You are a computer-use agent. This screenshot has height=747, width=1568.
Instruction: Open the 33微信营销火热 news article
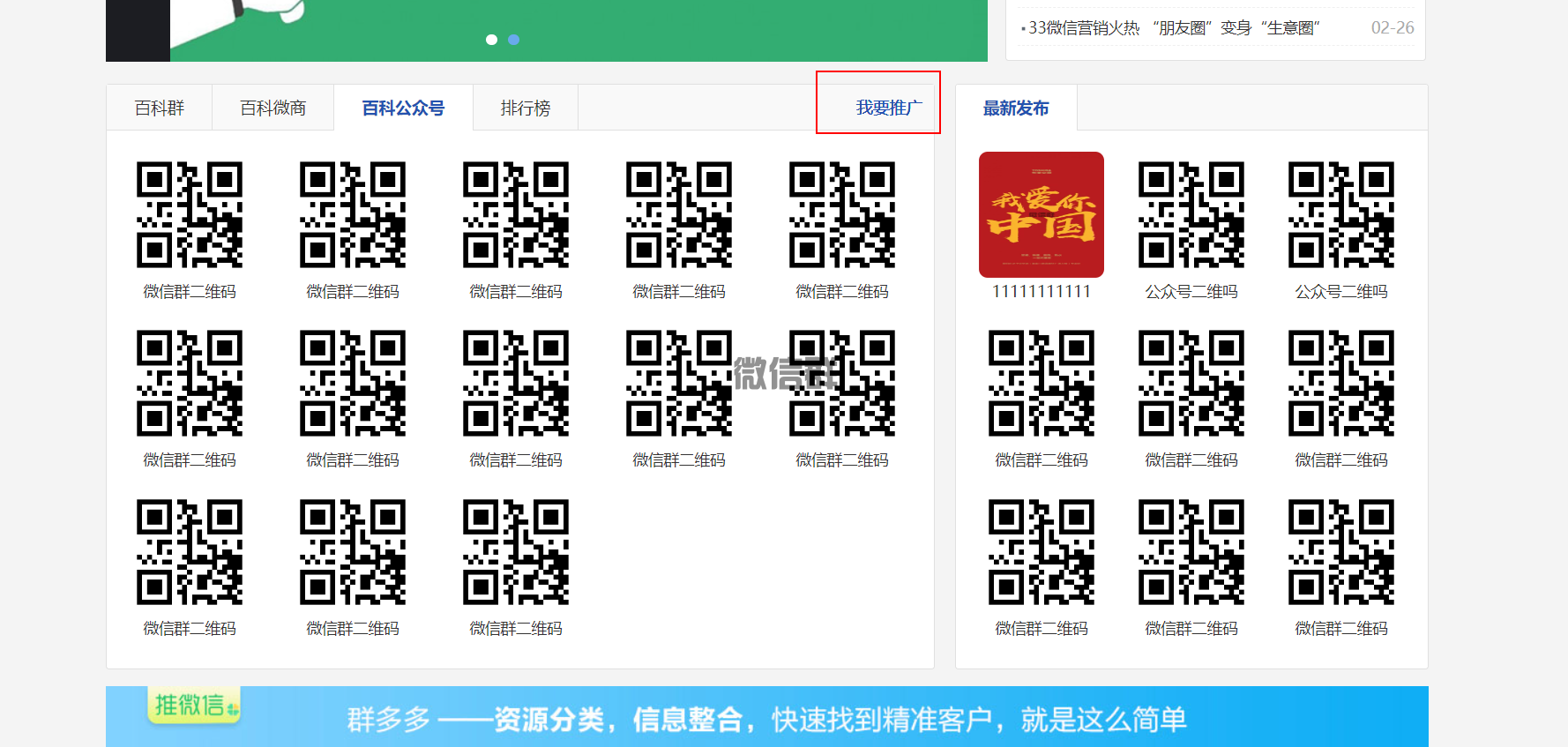pyautogui.click(x=1173, y=28)
